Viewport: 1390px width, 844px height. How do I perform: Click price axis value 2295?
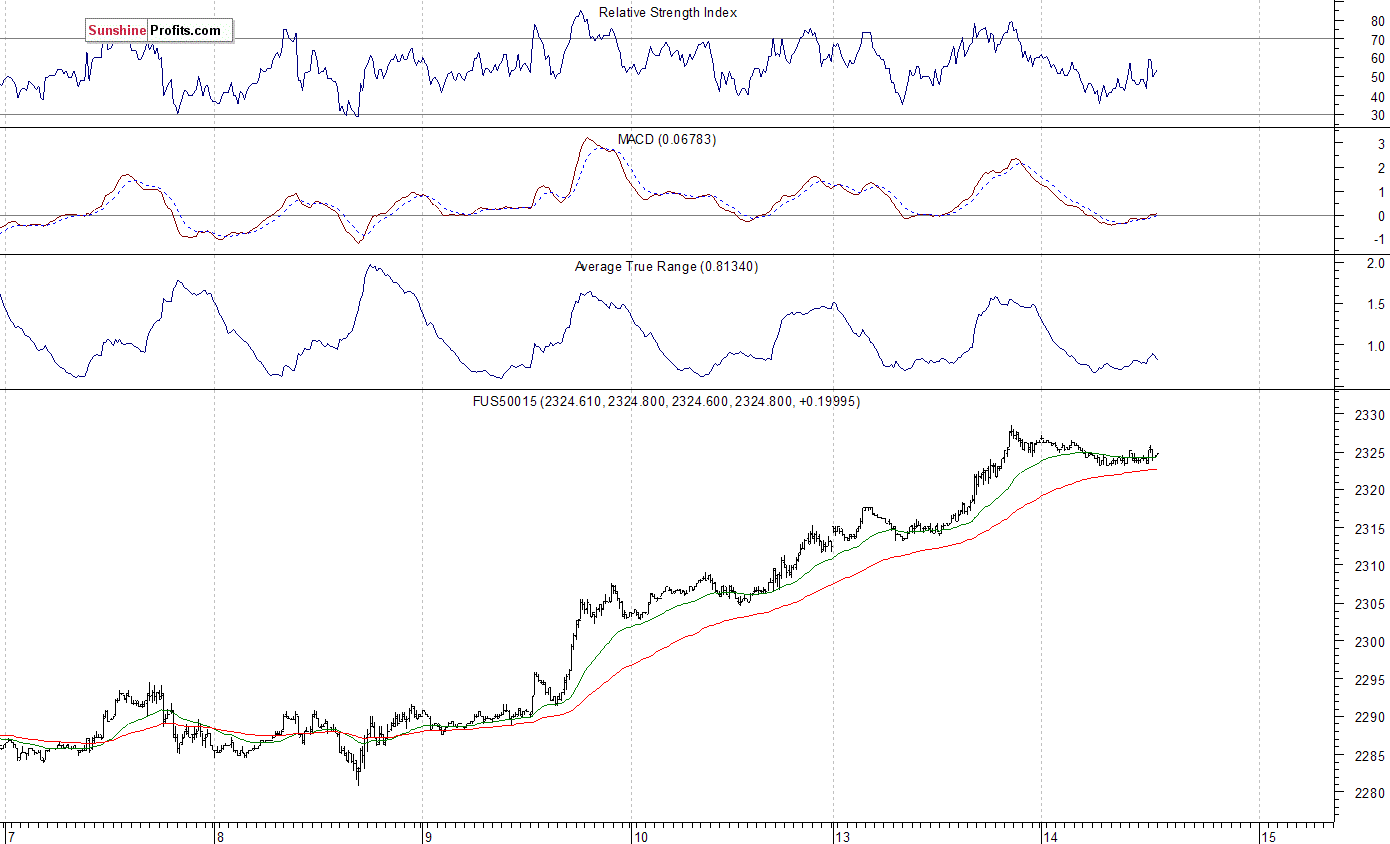[x=1370, y=680]
